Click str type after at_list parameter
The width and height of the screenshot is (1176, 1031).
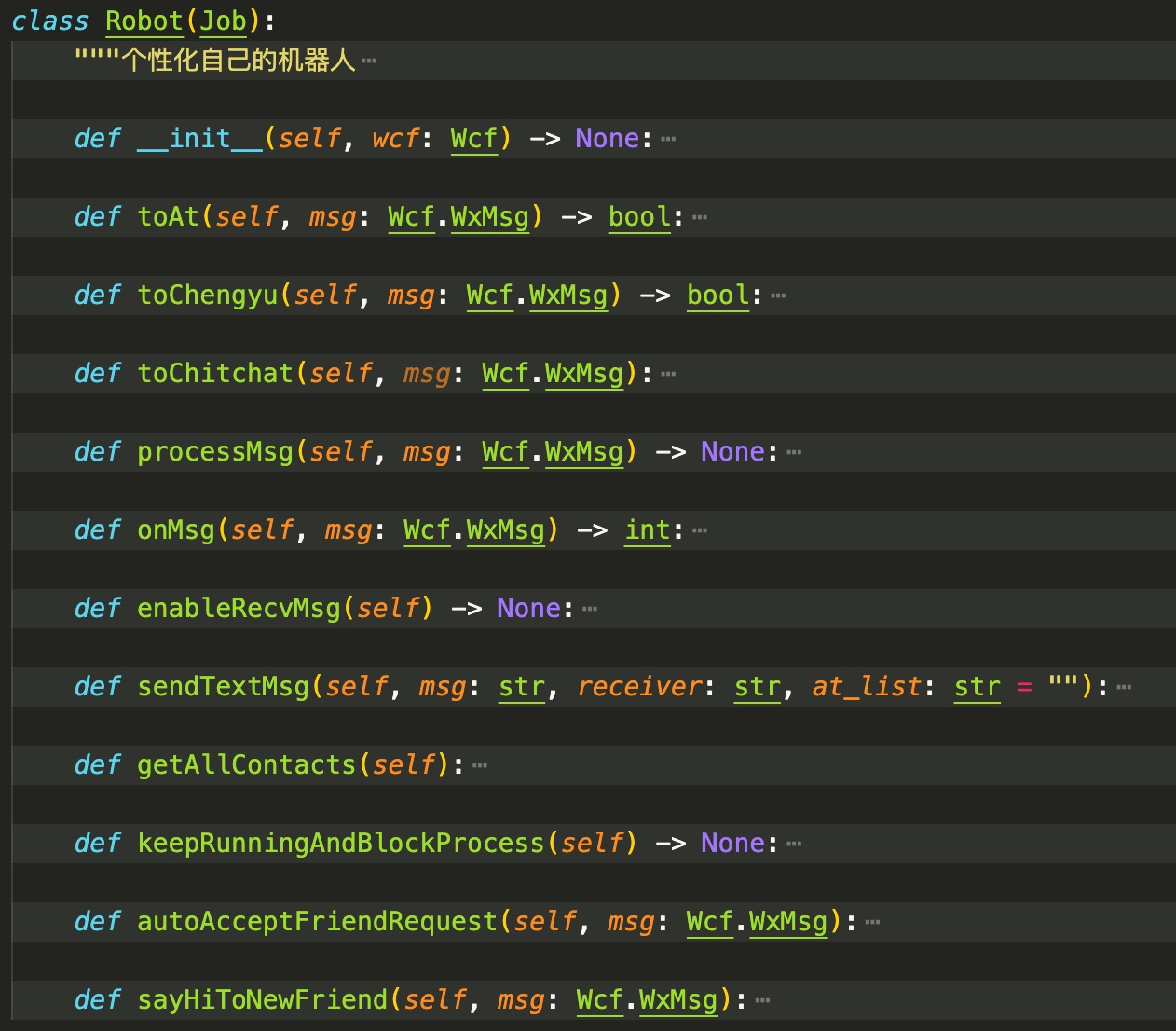pyautogui.click(x=977, y=687)
